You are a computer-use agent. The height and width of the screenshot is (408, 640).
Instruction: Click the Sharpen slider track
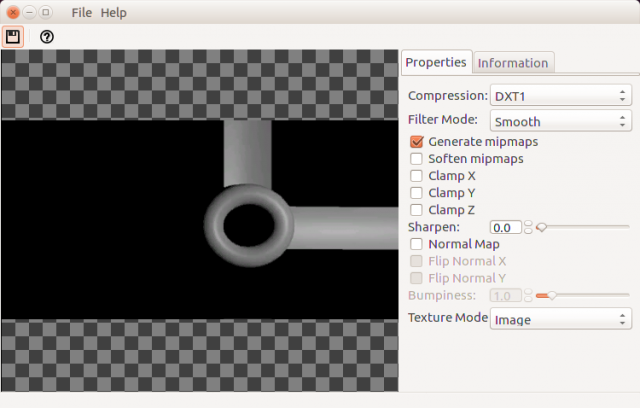point(584,227)
